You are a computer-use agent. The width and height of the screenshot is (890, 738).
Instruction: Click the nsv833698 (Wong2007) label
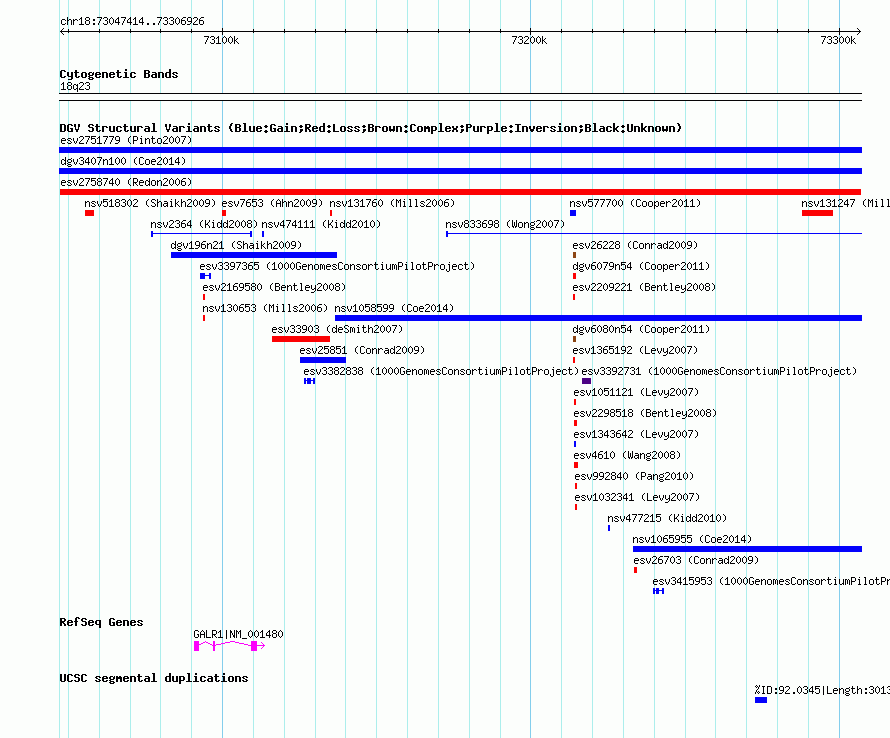pos(505,224)
